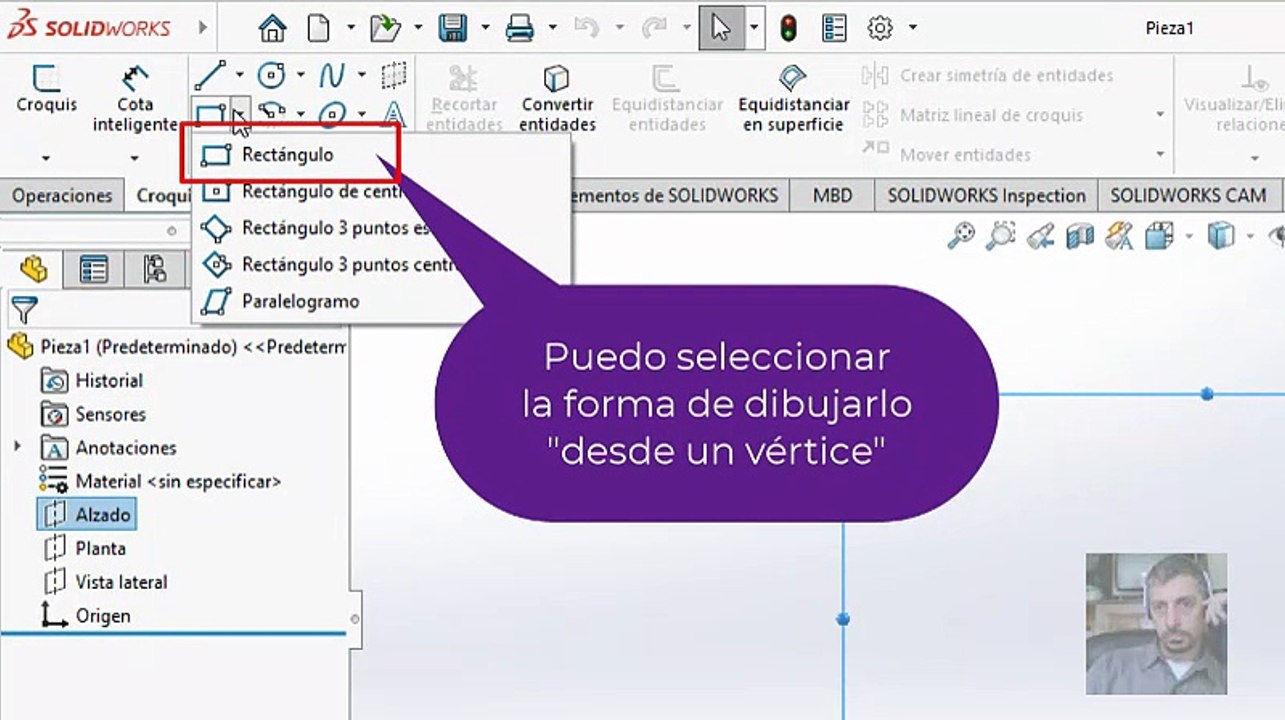The image size is (1285, 720).
Task: Open the FeatureManager design tree tab
Action: point(33,269)
